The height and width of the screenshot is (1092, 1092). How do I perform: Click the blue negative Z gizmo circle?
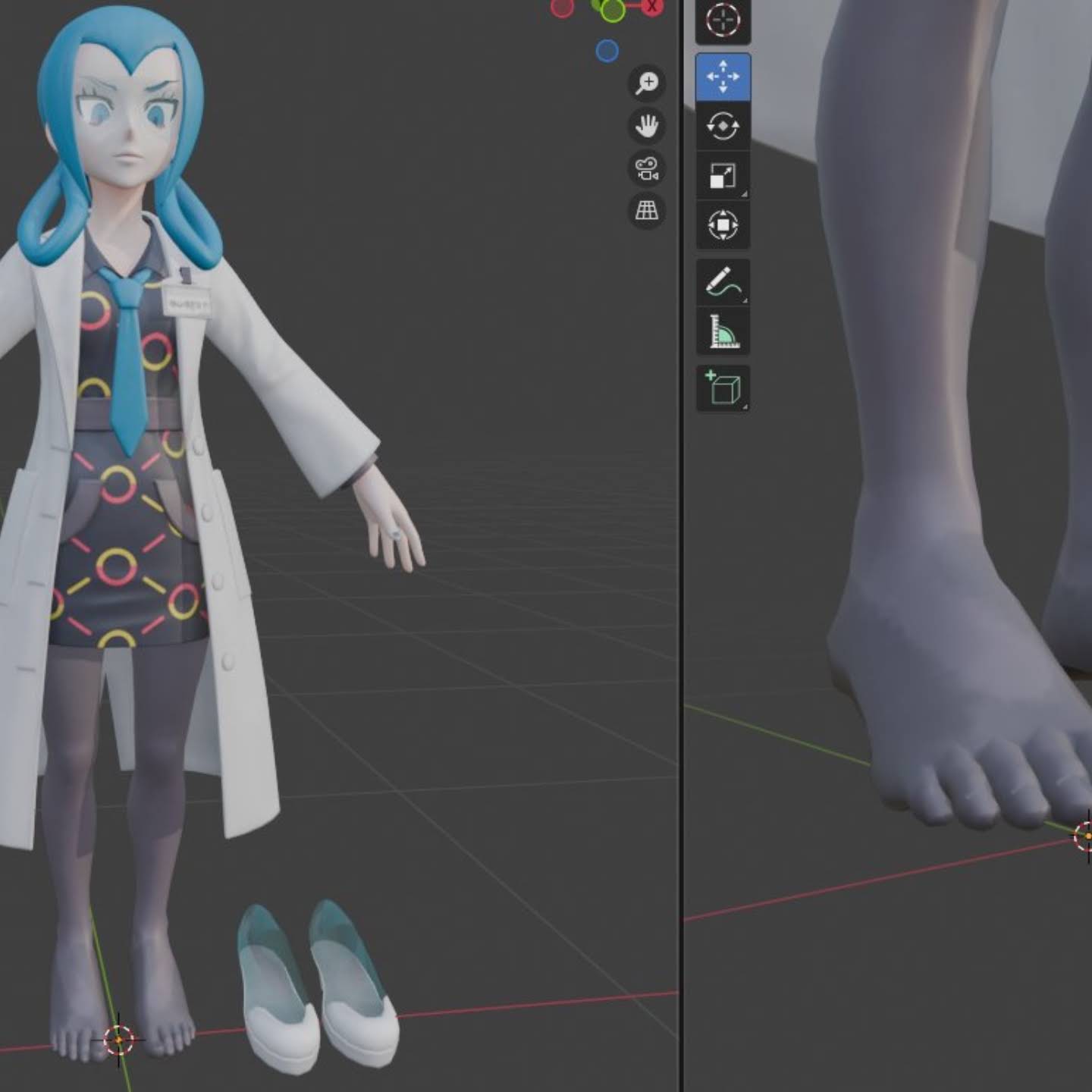(607, 51)
